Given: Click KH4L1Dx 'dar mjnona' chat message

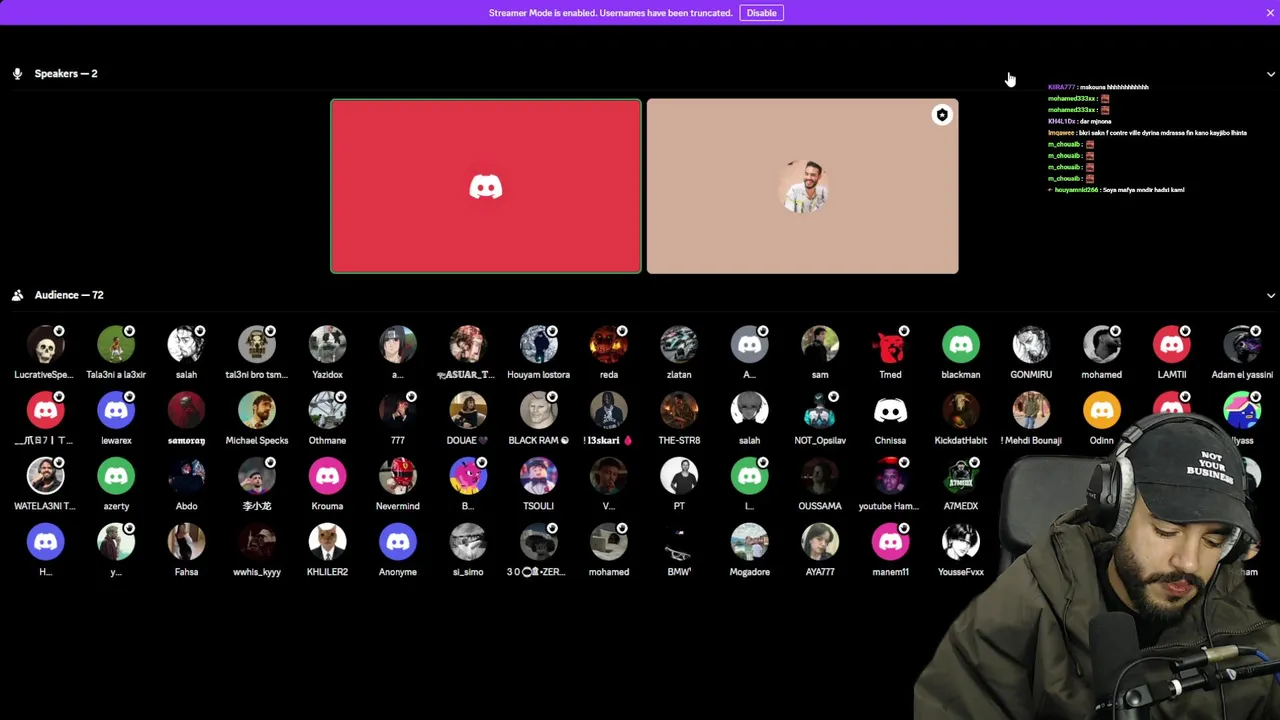Looking at the screenshot, I should coord(1079,121).
